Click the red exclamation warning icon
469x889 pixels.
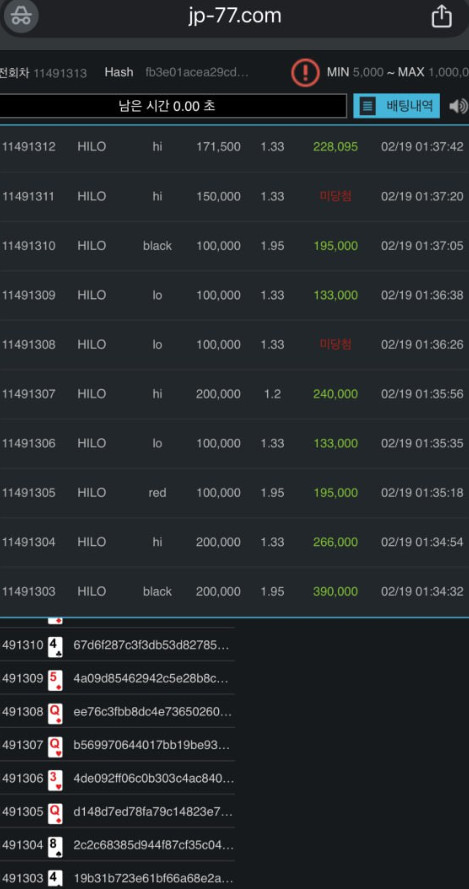pyautogui.click(x=306, y=73)
